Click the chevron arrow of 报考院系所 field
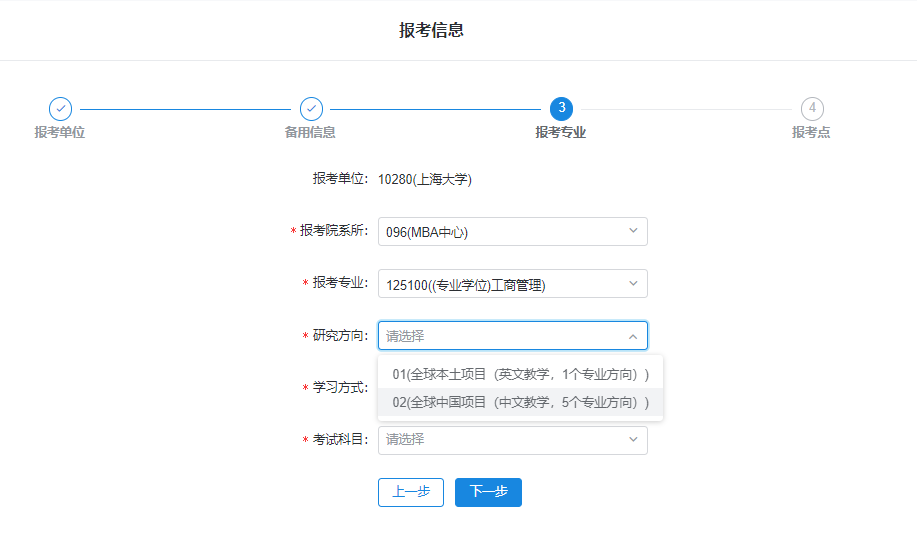This screenshot has width=917, height=539. (633, 231)
